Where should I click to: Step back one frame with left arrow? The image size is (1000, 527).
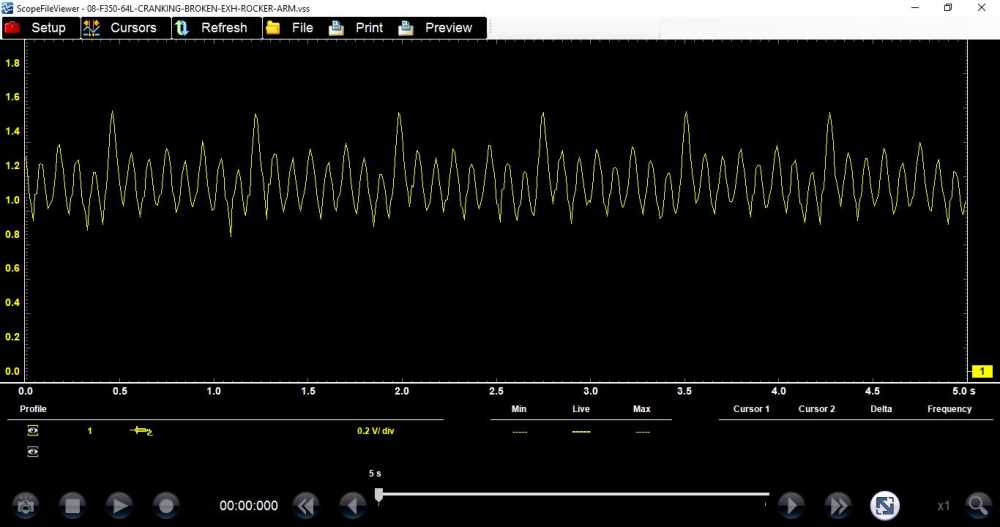(x=352, y=505)
